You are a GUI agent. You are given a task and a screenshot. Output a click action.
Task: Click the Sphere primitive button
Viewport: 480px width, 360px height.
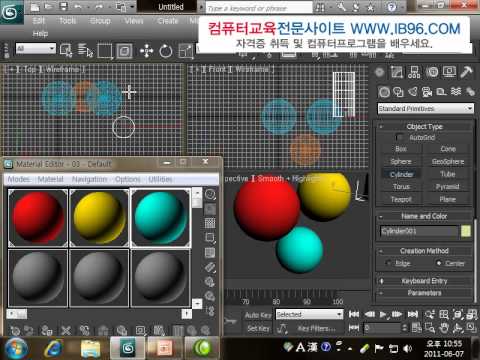(401, 162)
